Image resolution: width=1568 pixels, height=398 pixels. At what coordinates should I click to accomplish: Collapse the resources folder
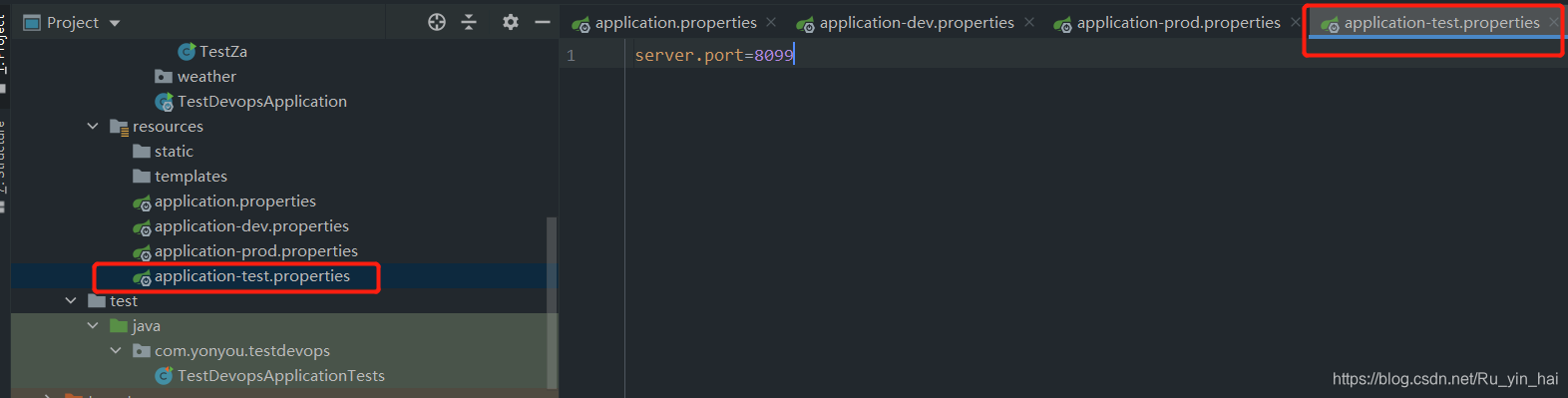(93, 126)
